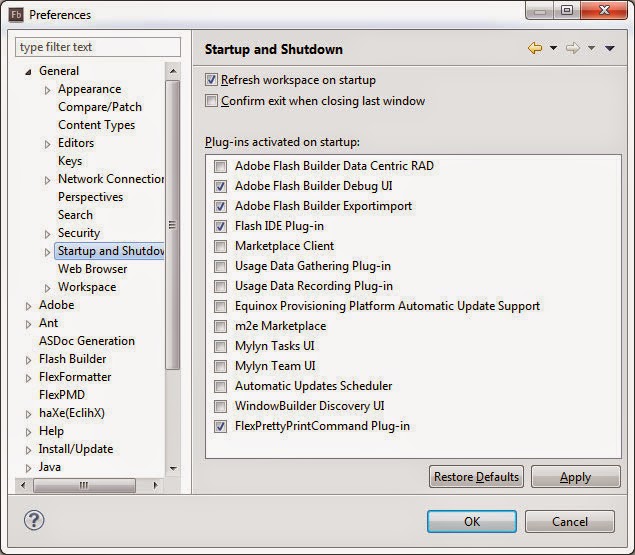The width and height of the screenshot is (635, 555).
Task: Expand the Help tree node
Action: tap(28, 432)
